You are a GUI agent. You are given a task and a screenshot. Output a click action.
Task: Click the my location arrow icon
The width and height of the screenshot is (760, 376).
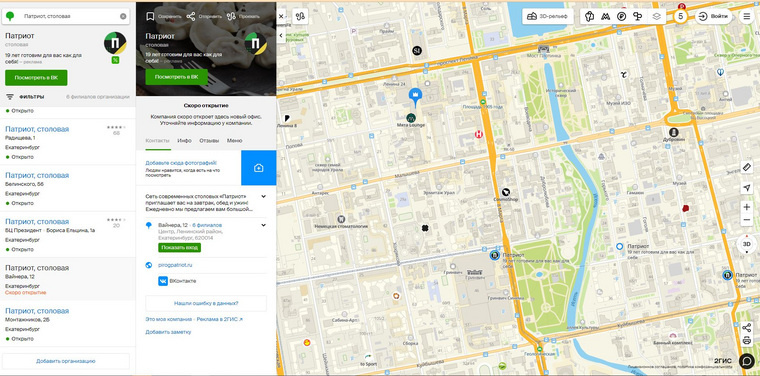click(x=746, y=188)
